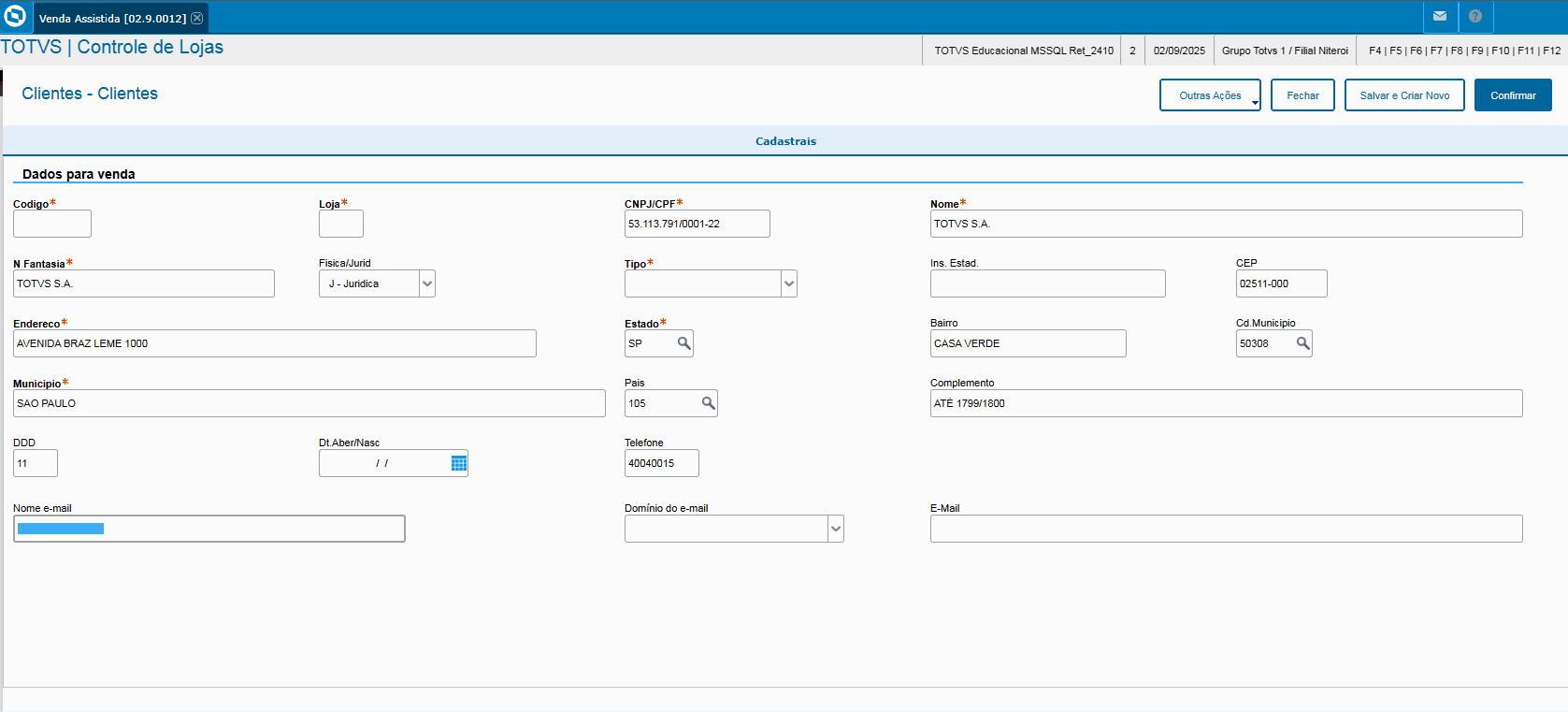Click the Endereco field
Image resolution: width=1568 pixels, height=712 pixels.
(x=275, y=343)
